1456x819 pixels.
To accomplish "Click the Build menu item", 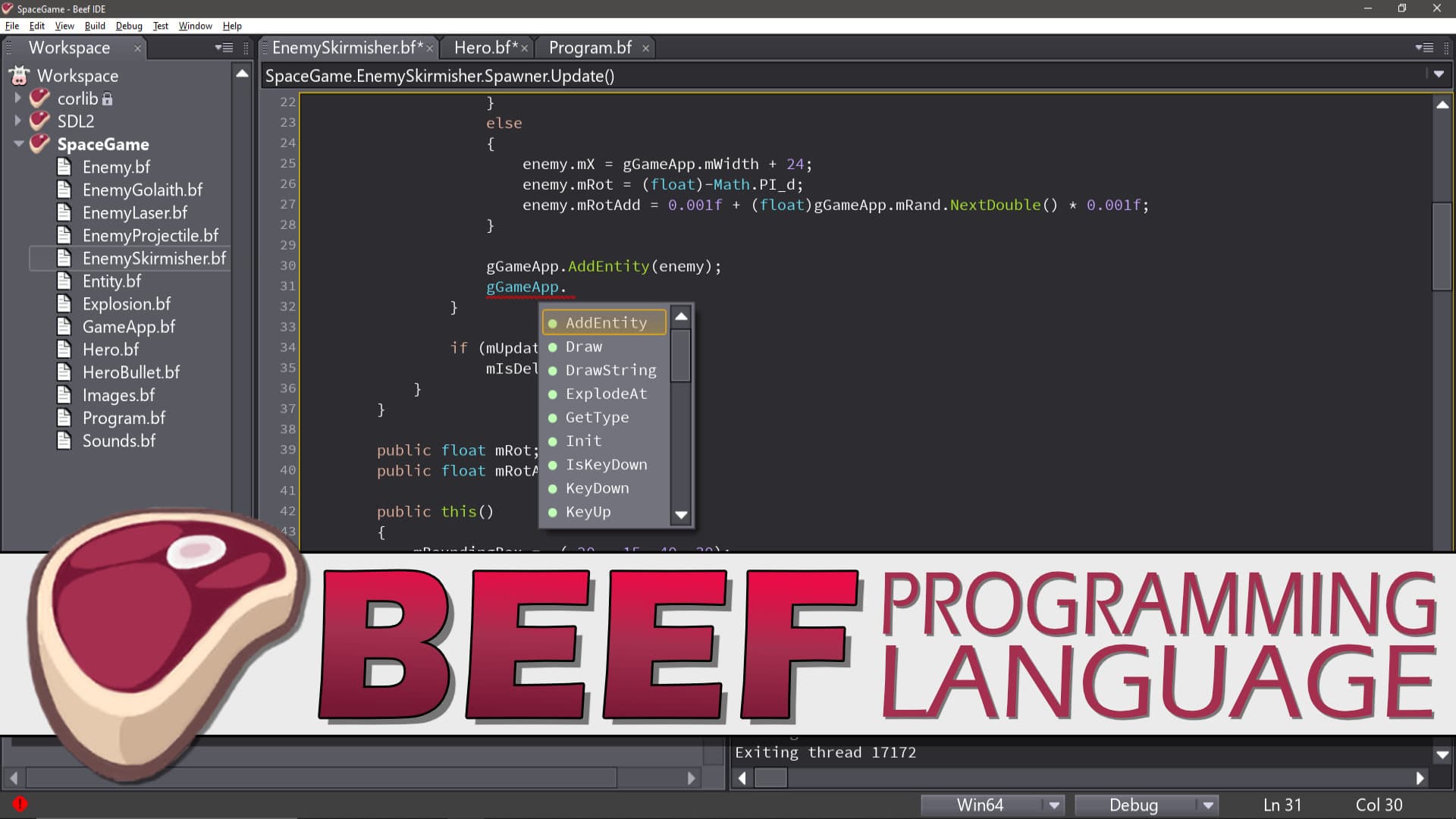I will click(94, 25).
